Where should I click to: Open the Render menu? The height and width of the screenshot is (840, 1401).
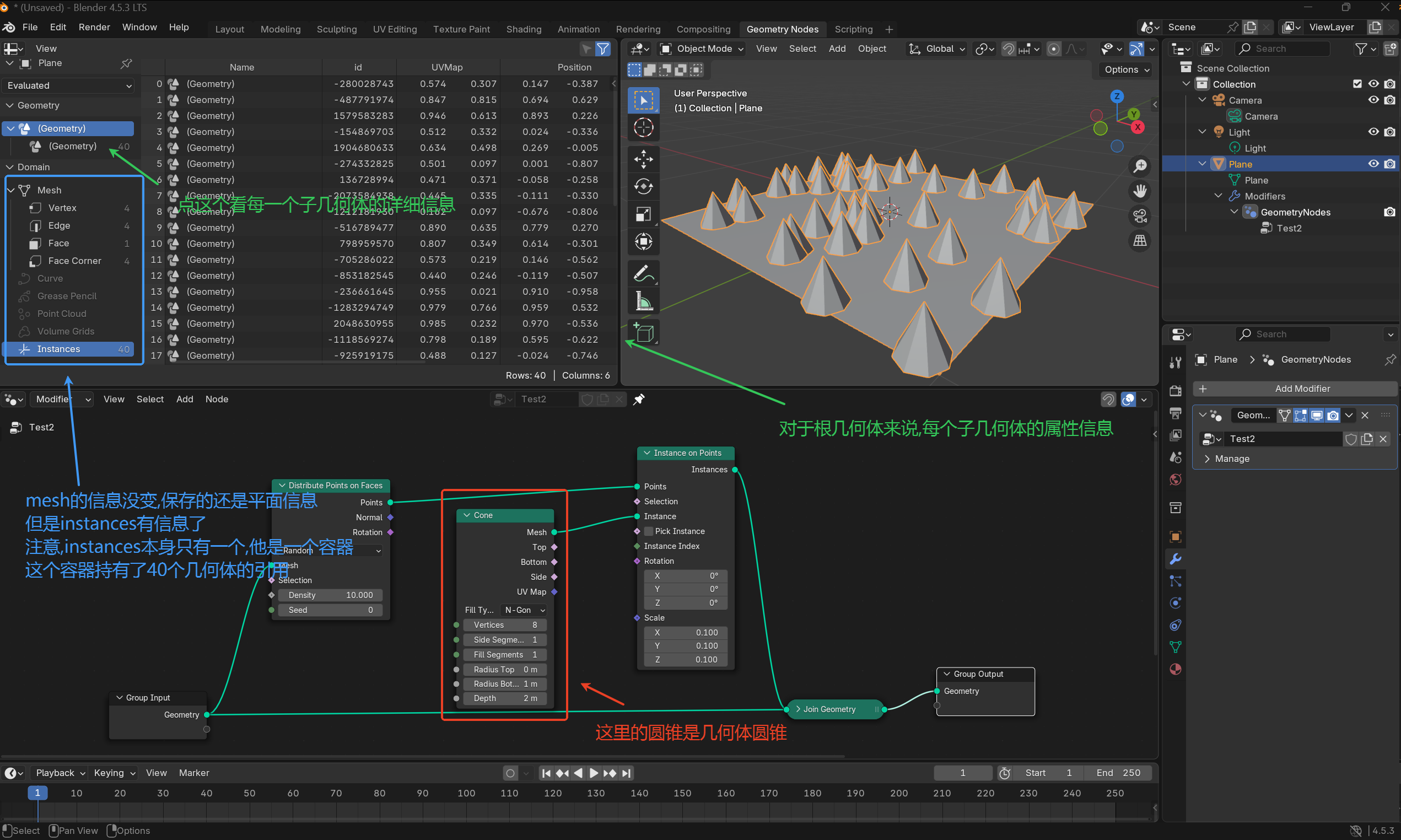tap(94, 27)
